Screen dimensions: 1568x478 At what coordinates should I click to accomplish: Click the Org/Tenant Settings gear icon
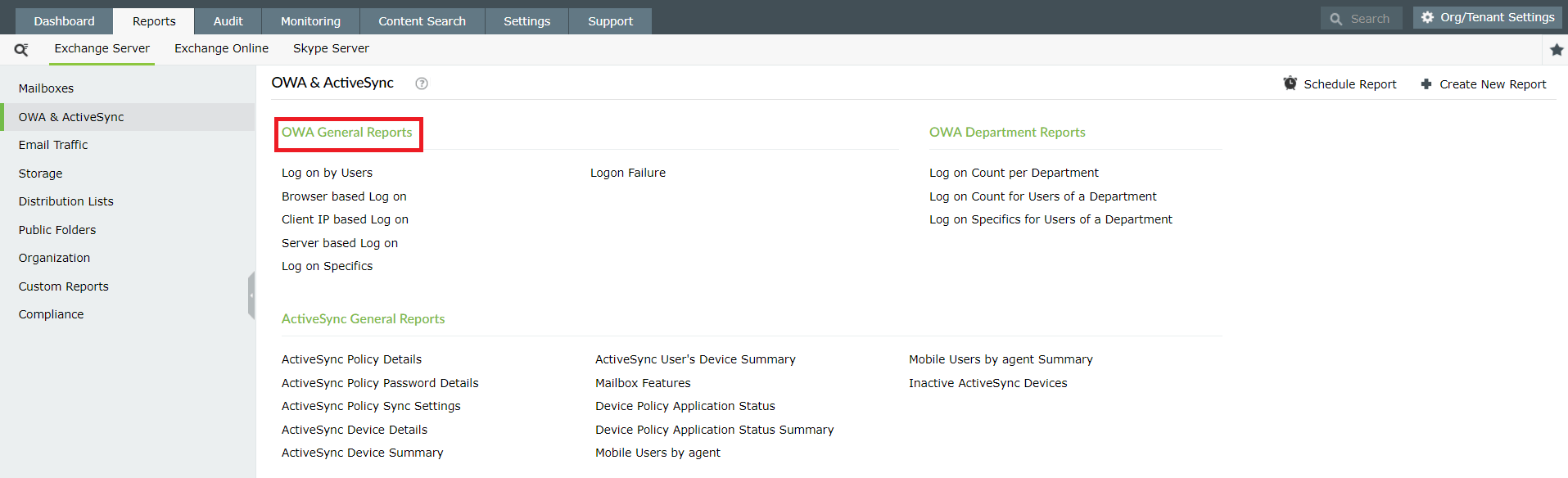click(x=1427, y=17)
